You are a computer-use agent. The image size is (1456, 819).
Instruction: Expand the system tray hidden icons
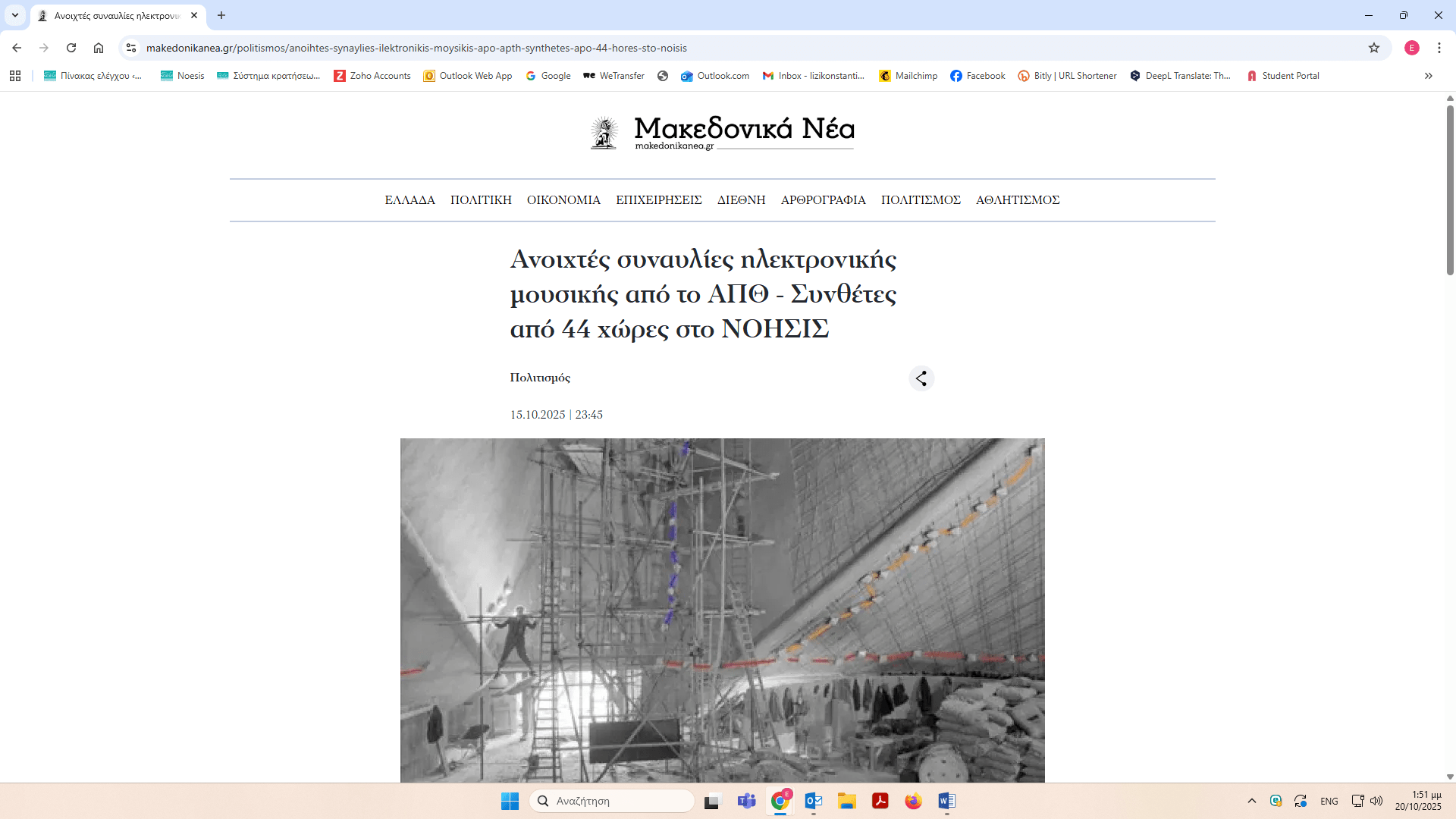pyautogui.click(x=1251, y=801)
